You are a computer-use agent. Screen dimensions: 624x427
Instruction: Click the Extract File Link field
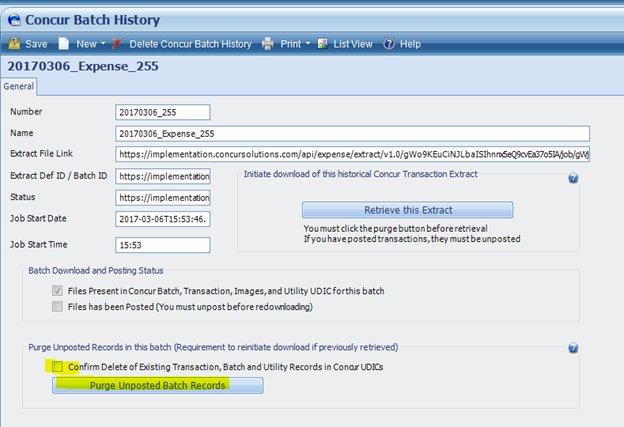tap(352, 154)
